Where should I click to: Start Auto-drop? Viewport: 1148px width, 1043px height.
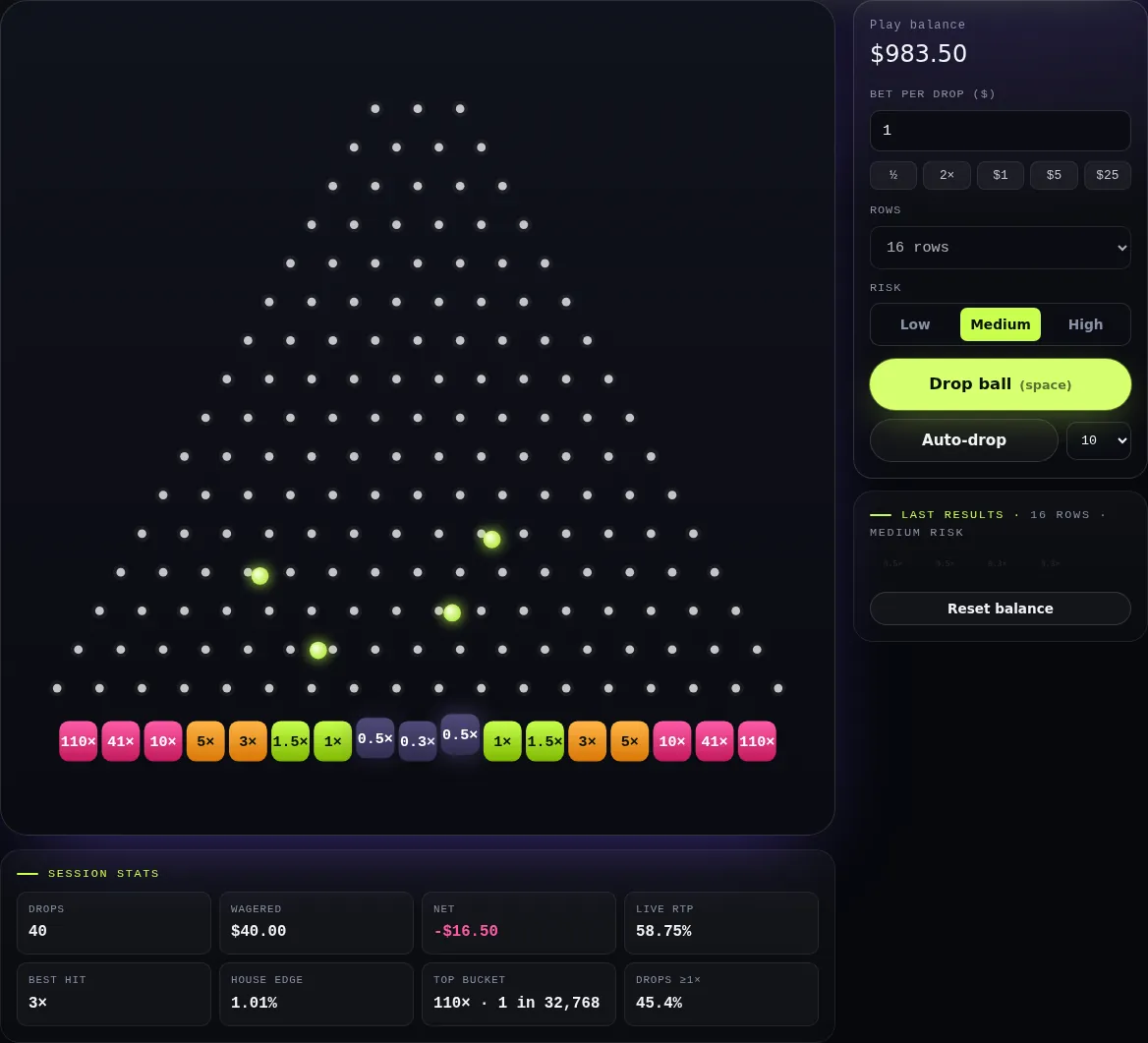tap(963, 439)
